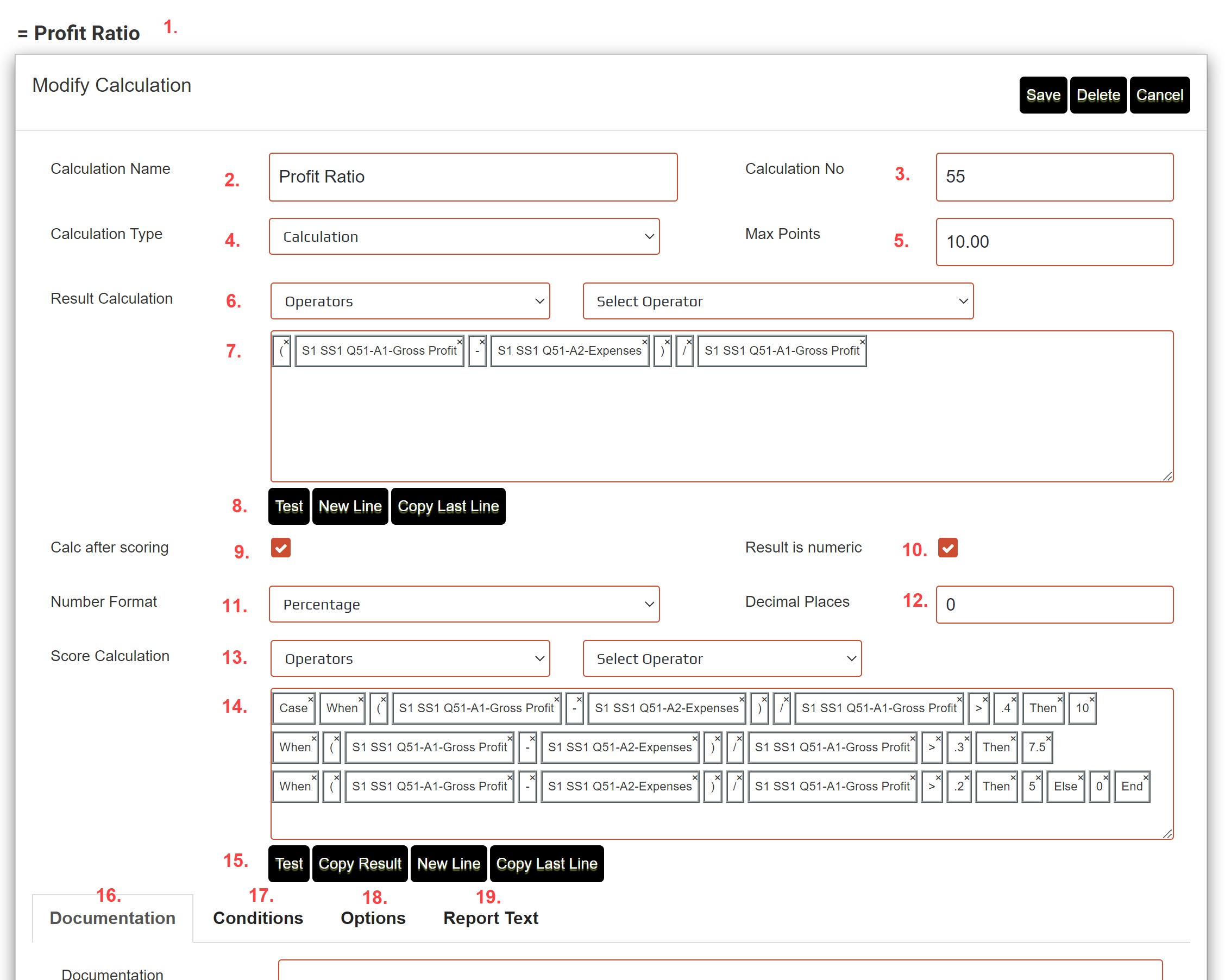Remove the End token via its x

pyautogui.click(x=1146, y=778)
